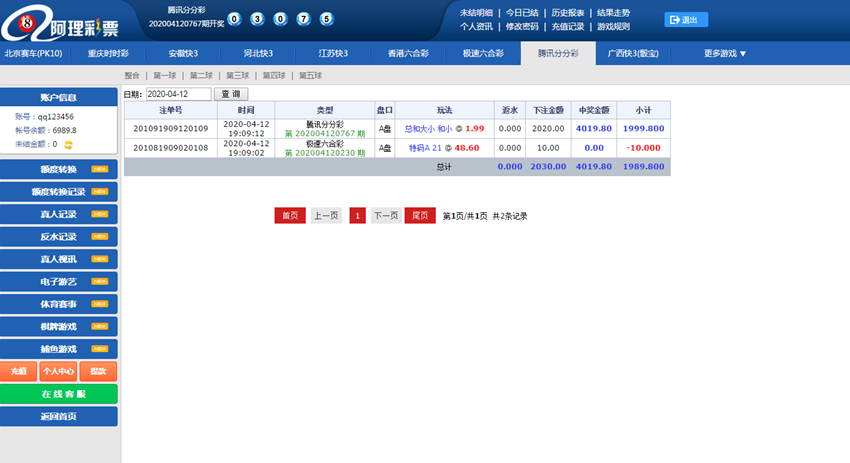
Task: Click the 尾页 last page button
Action: point(420,215)
